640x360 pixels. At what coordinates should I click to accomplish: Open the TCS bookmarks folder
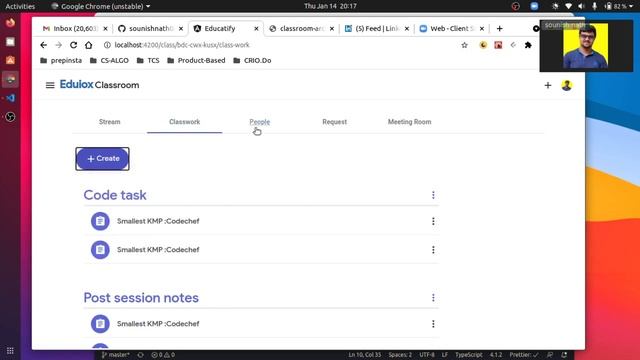pyautogui.click(x=148, y=60)
